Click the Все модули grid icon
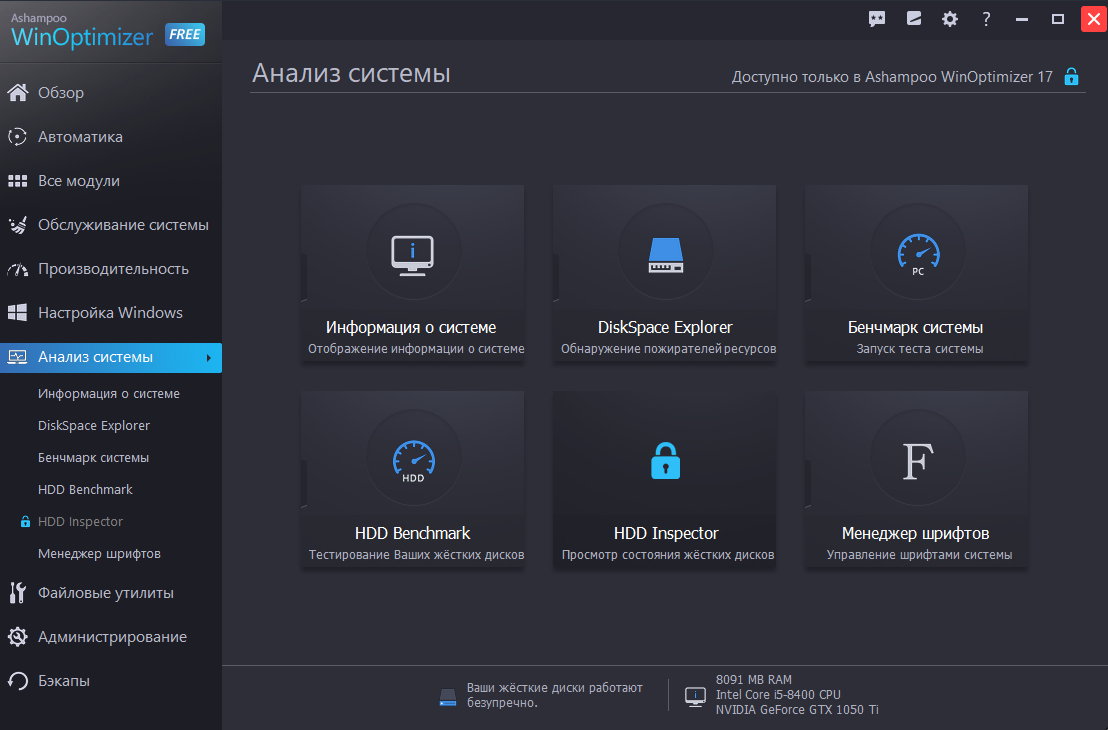 (18, 181)
